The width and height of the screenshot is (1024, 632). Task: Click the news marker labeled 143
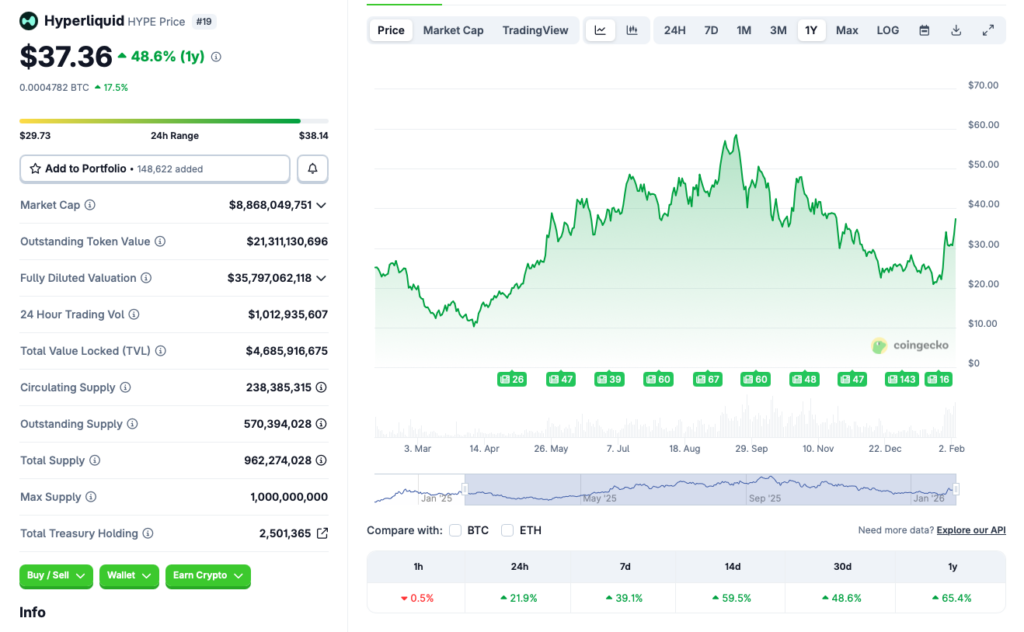tap(902, 379)
